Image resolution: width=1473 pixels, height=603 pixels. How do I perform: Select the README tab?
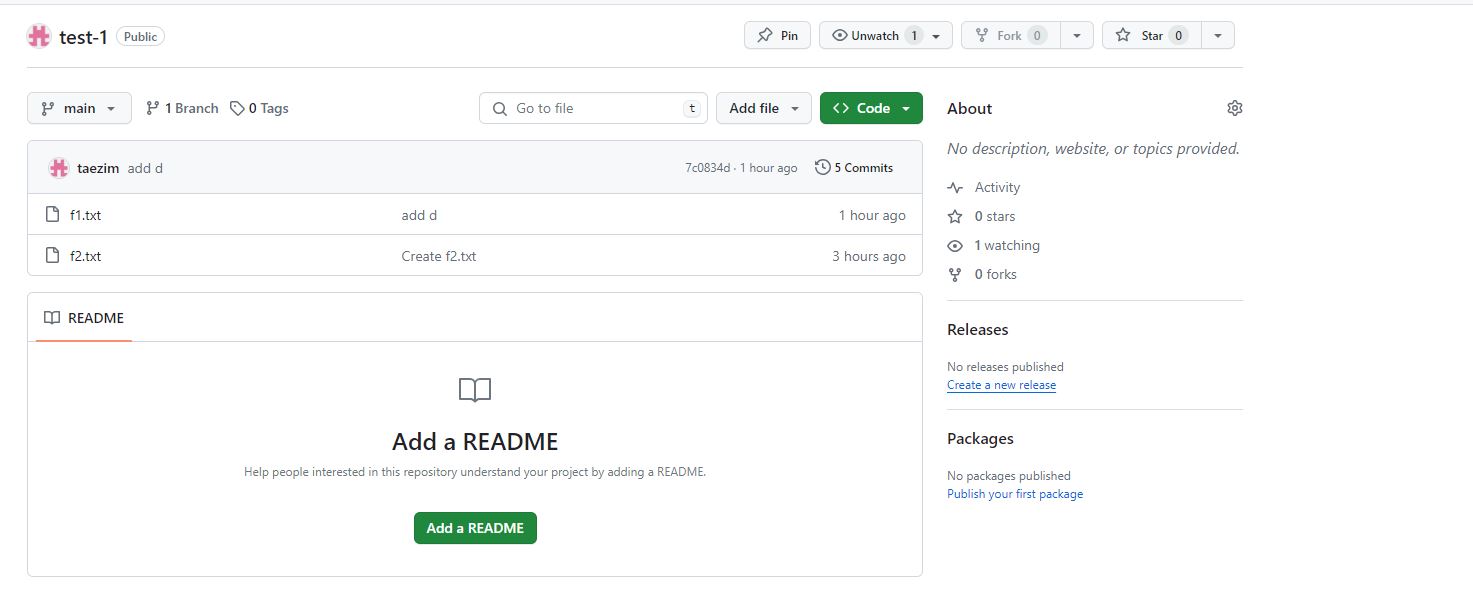pos(84,318)
